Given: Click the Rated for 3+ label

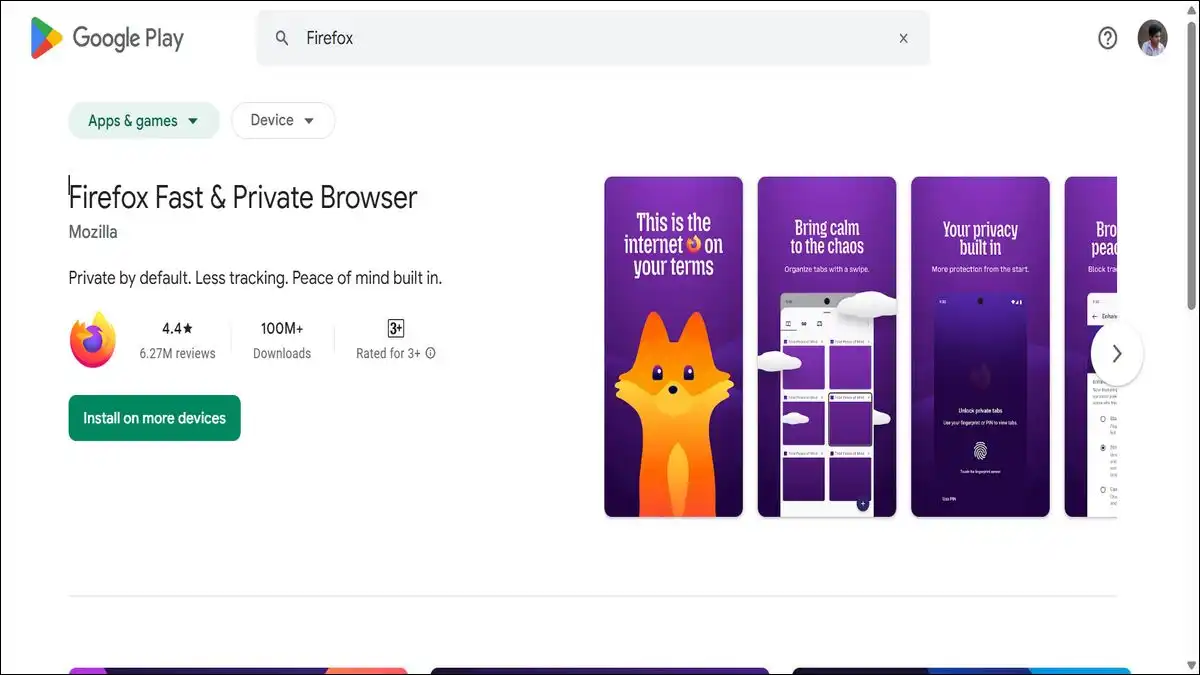Looking at the screenshot, I should point(388,353).
